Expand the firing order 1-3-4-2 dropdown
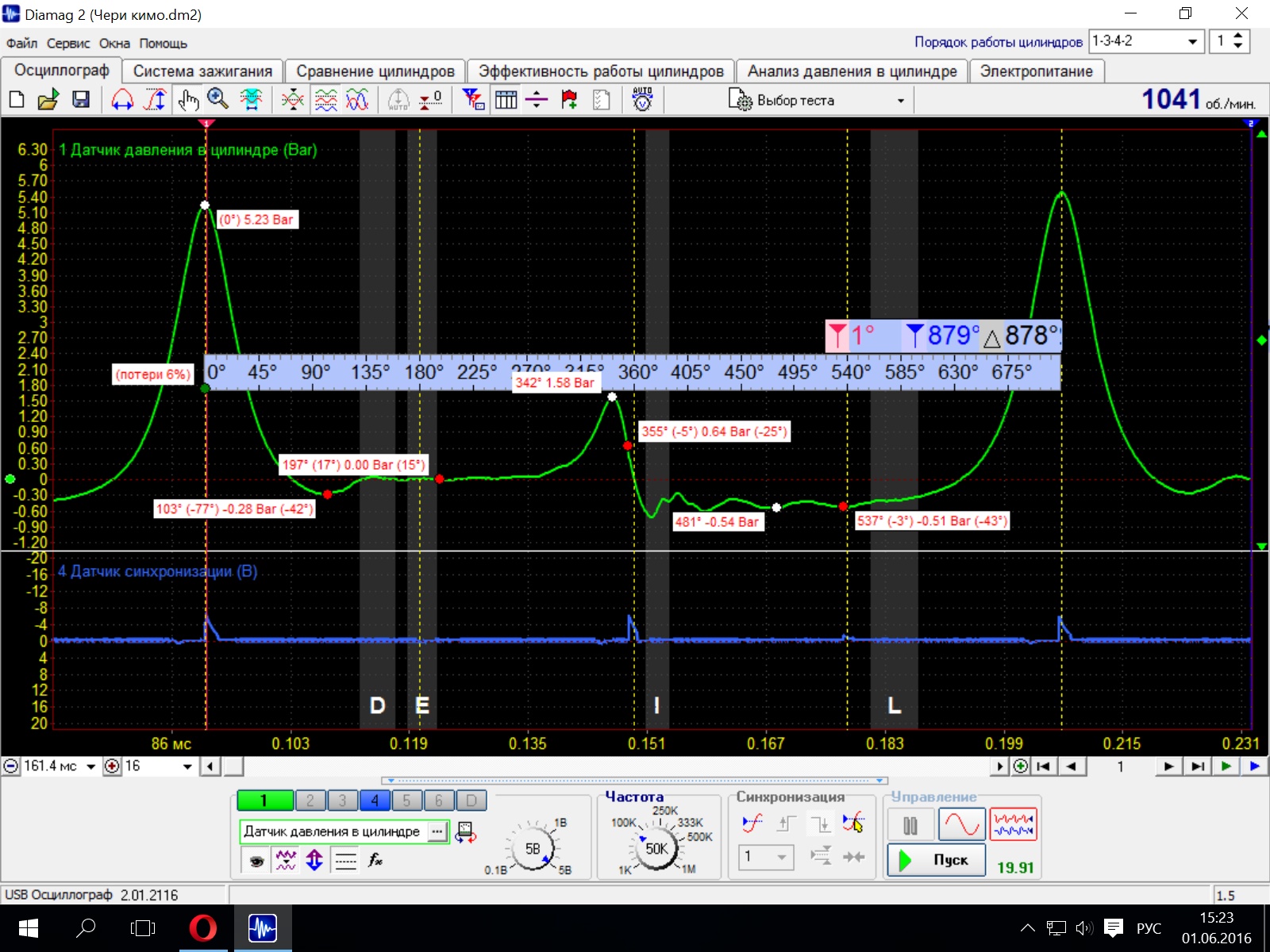Viewport: 1270px width, 952px height. 1191,41
